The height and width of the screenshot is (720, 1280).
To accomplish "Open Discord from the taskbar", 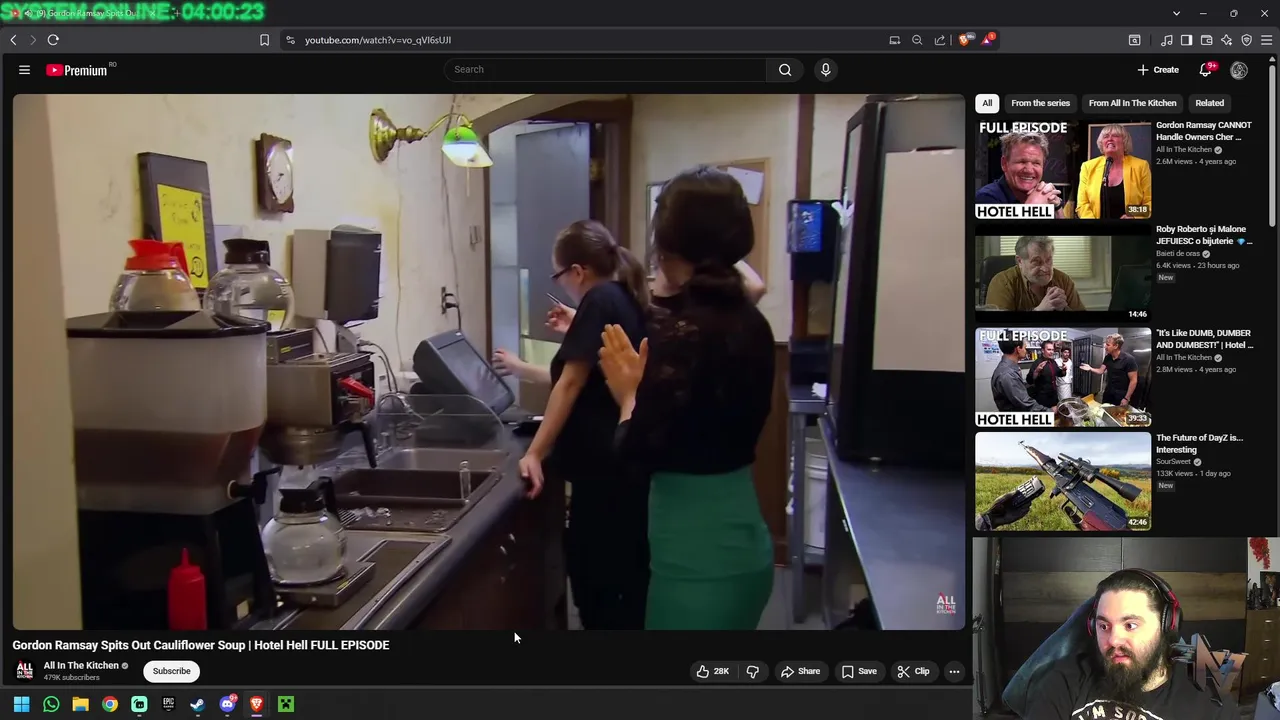I will coord(227,704).
